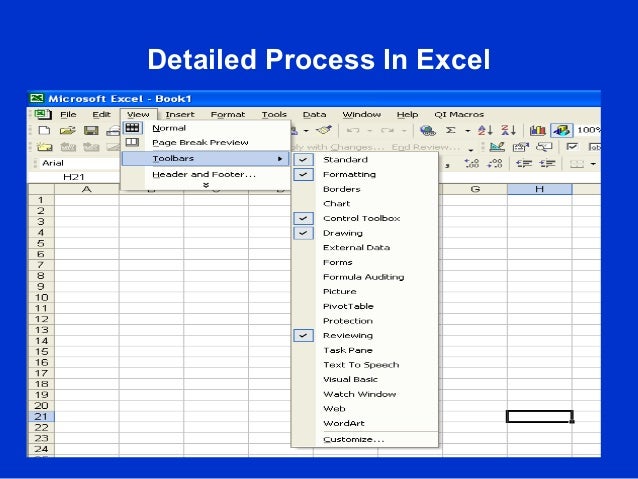Click the Normal view grid icon
This screenshot has width=638, height=479.
132,128
